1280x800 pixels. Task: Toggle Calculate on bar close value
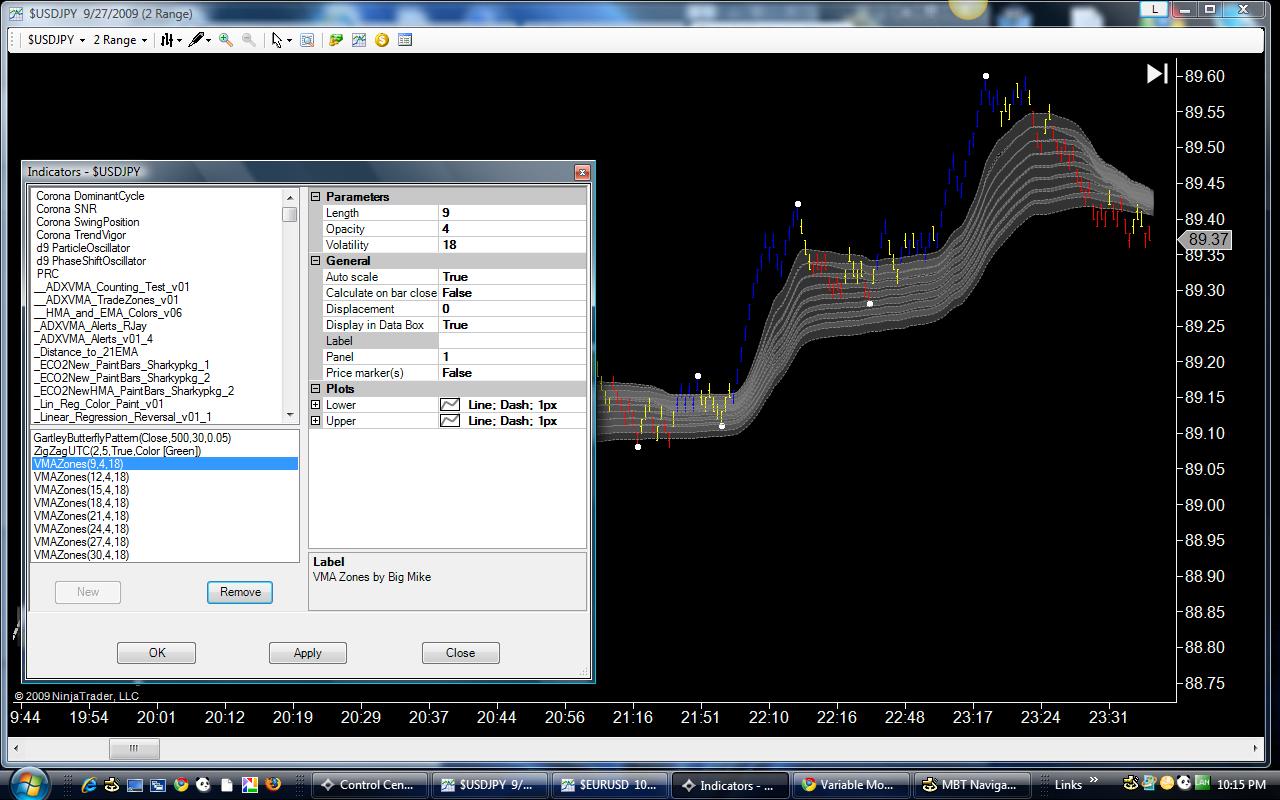point(512,293)
